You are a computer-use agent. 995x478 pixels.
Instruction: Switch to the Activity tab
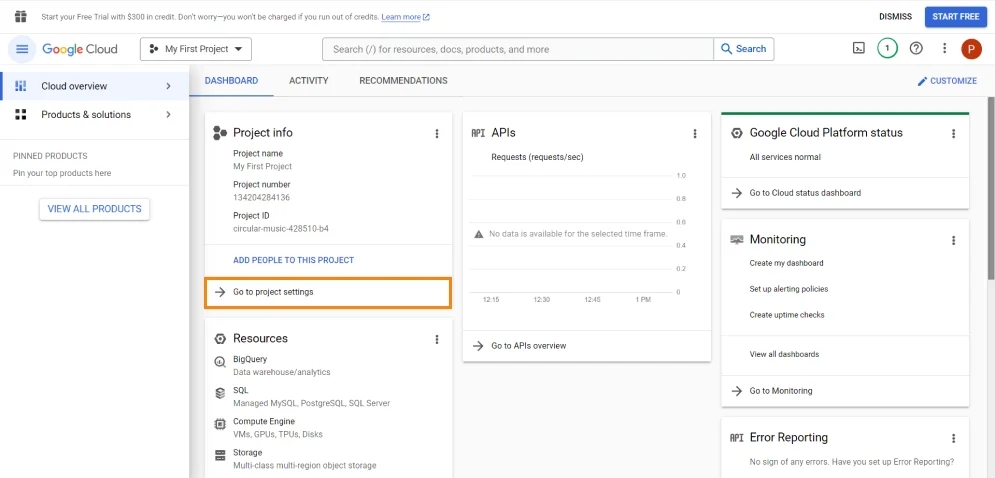(308, 81)
